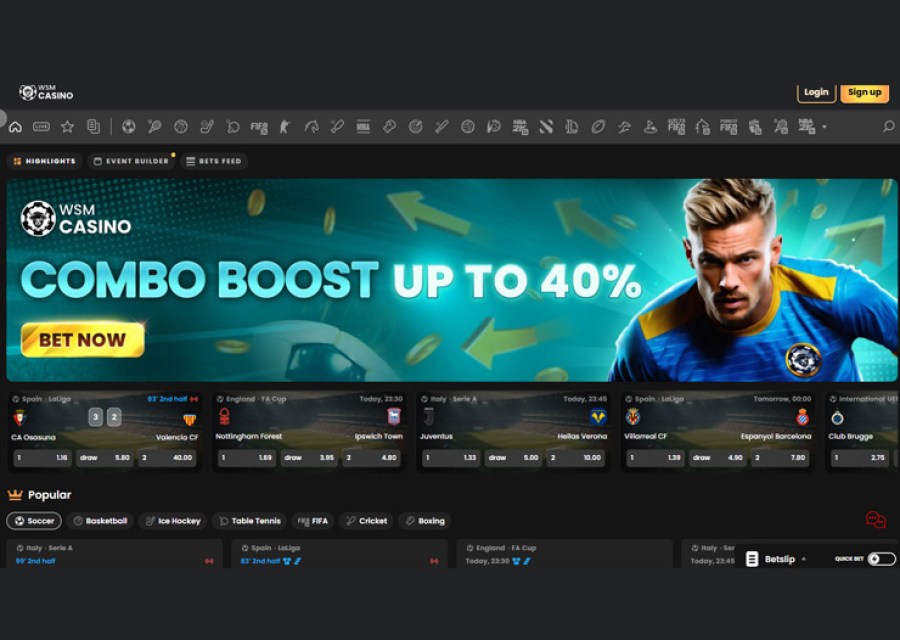Image resolution: width=900 pixels, height=640 pixels.
Task: Filter Popular by FIFA
Action: tap(313, 521)
